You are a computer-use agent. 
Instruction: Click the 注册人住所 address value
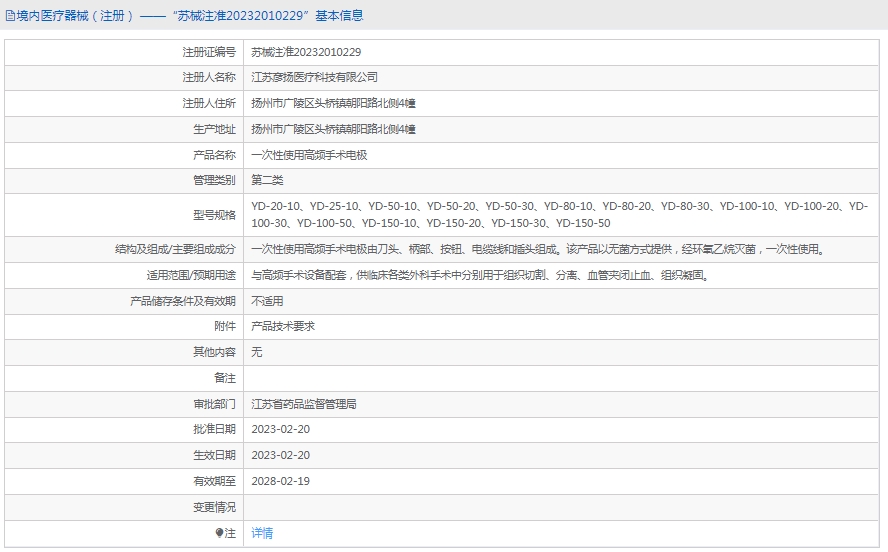click(x=333, y=104)
